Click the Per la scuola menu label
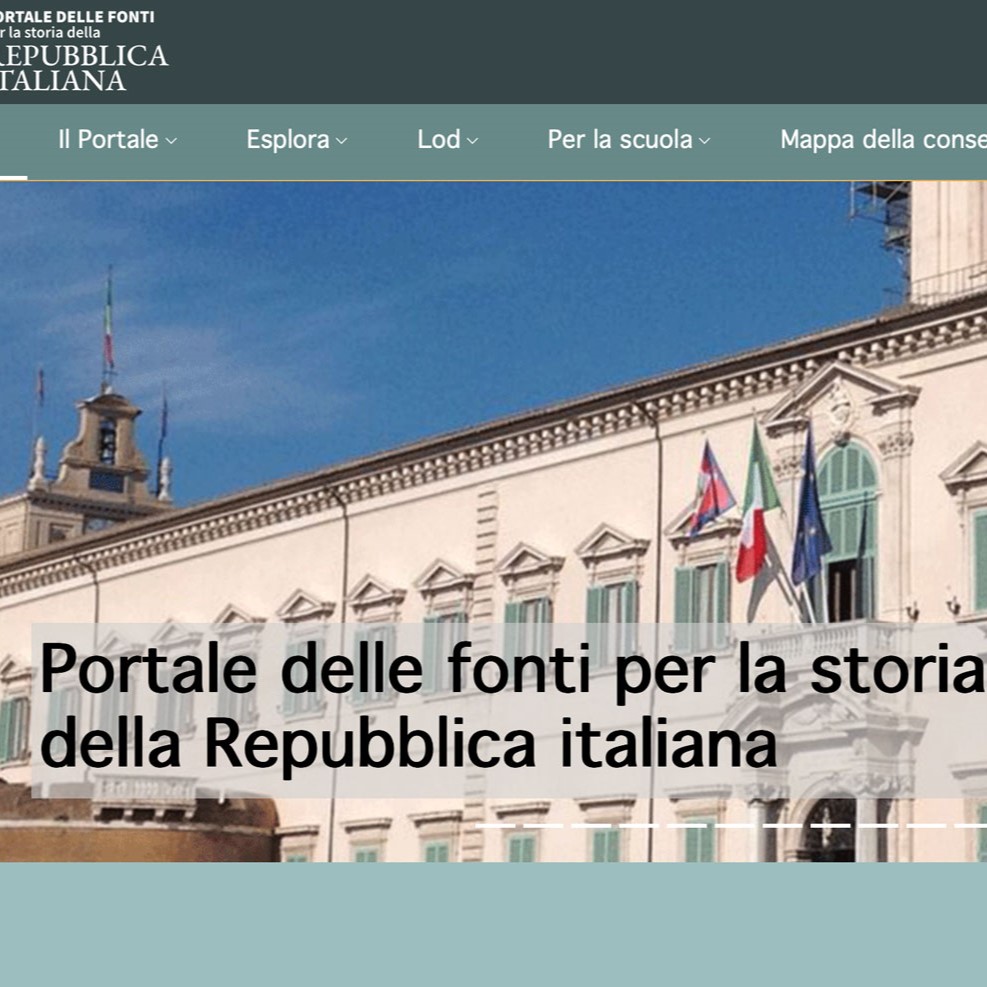This screenshot has height=987, width=987. (x=621, y=140)
